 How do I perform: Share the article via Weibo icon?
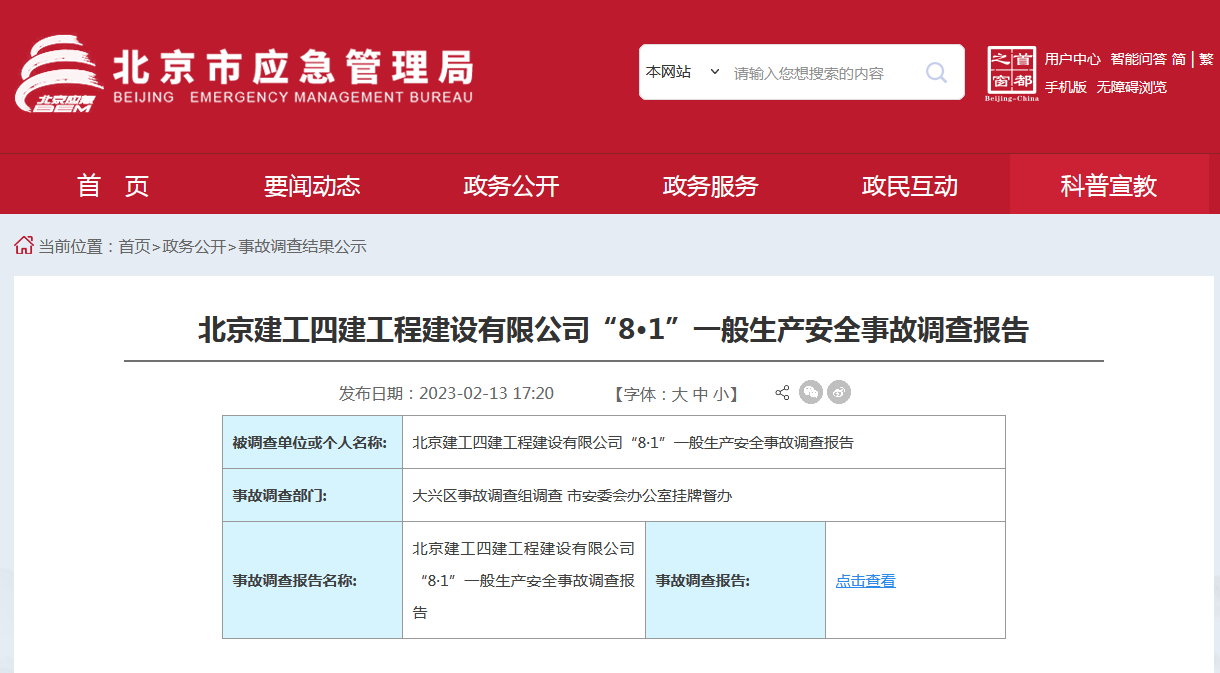pos(839,392)
